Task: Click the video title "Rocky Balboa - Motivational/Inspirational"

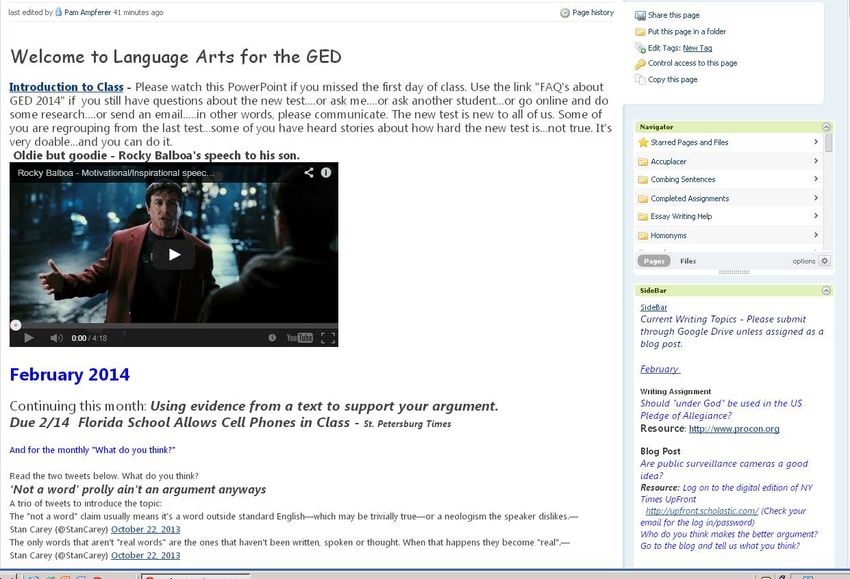Action: point(115,173)
